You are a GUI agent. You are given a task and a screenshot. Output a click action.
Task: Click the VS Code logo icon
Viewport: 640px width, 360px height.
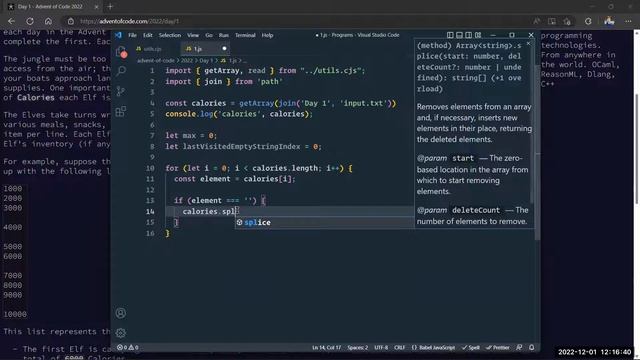click(x=118, y=35)
